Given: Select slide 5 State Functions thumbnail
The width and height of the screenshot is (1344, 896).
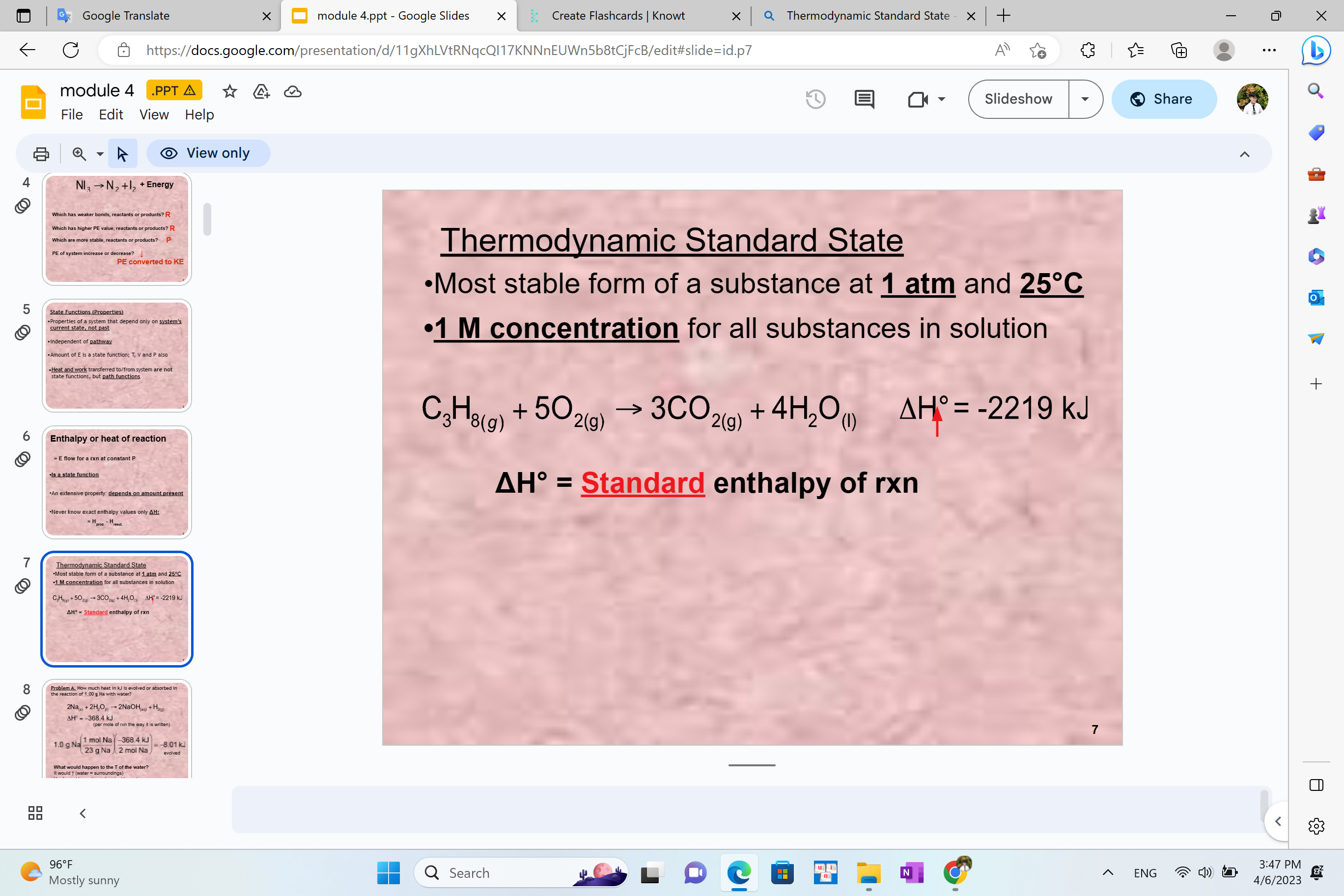Looking at the screenshot, I should tap(116, 356).
